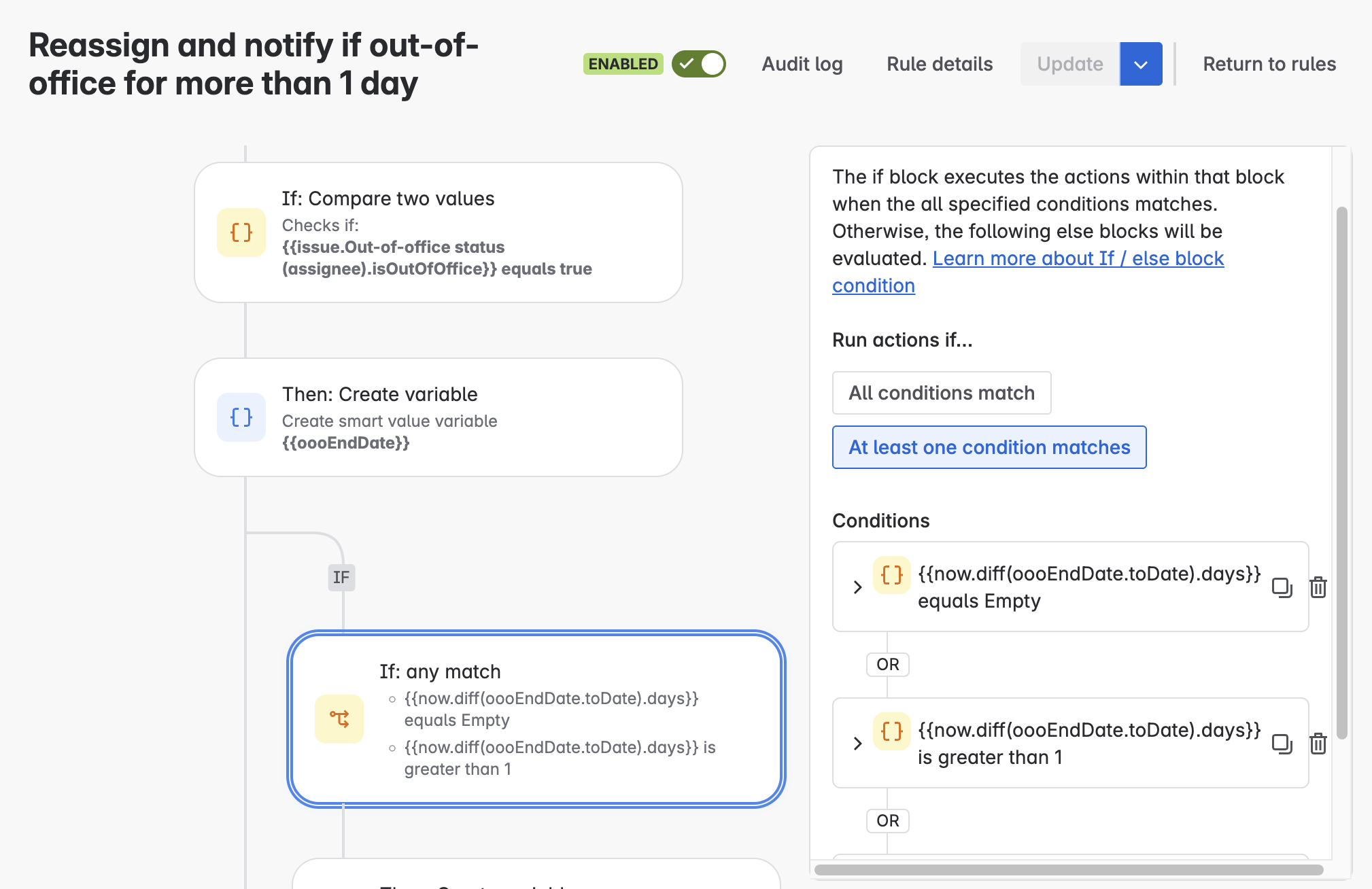The height and width of the screenshot is (889, 1372).
Task: Duplicate the 'equals Empty' condition
Action: (x=1282, y=587)
